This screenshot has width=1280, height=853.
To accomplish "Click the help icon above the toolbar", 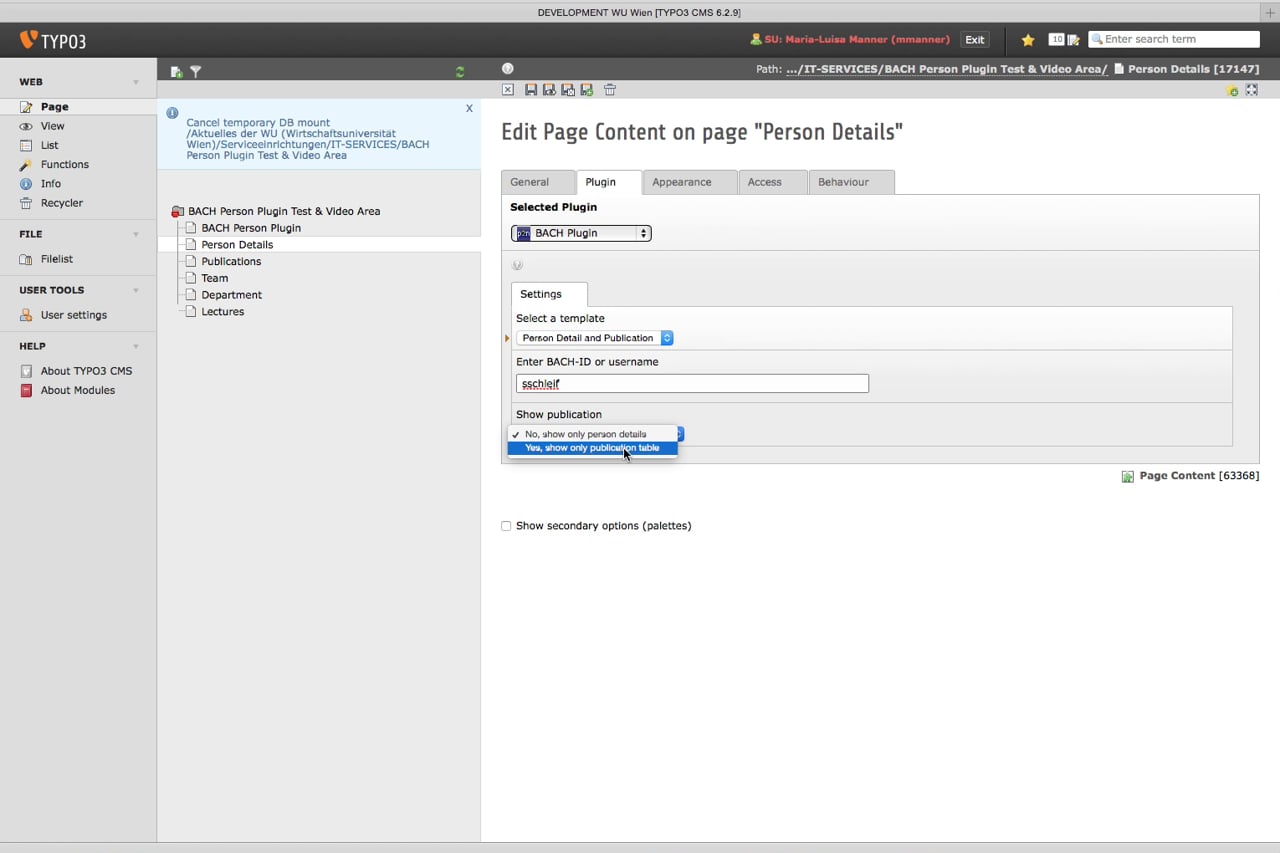I will 508,69.
